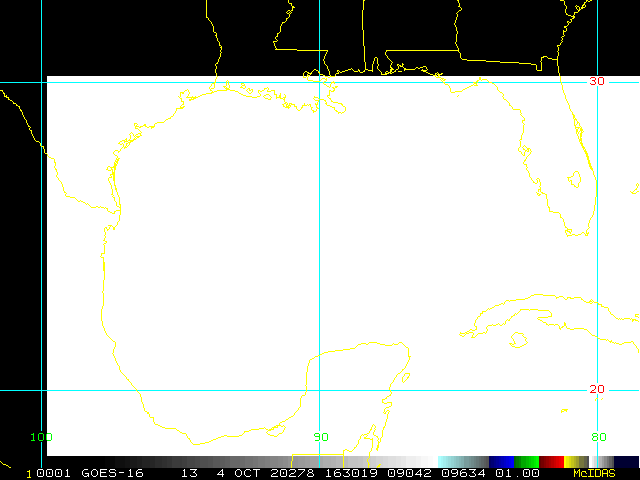Click the green longitude label 100
Viewport: 640px width, 480px height.
point(41,437)
